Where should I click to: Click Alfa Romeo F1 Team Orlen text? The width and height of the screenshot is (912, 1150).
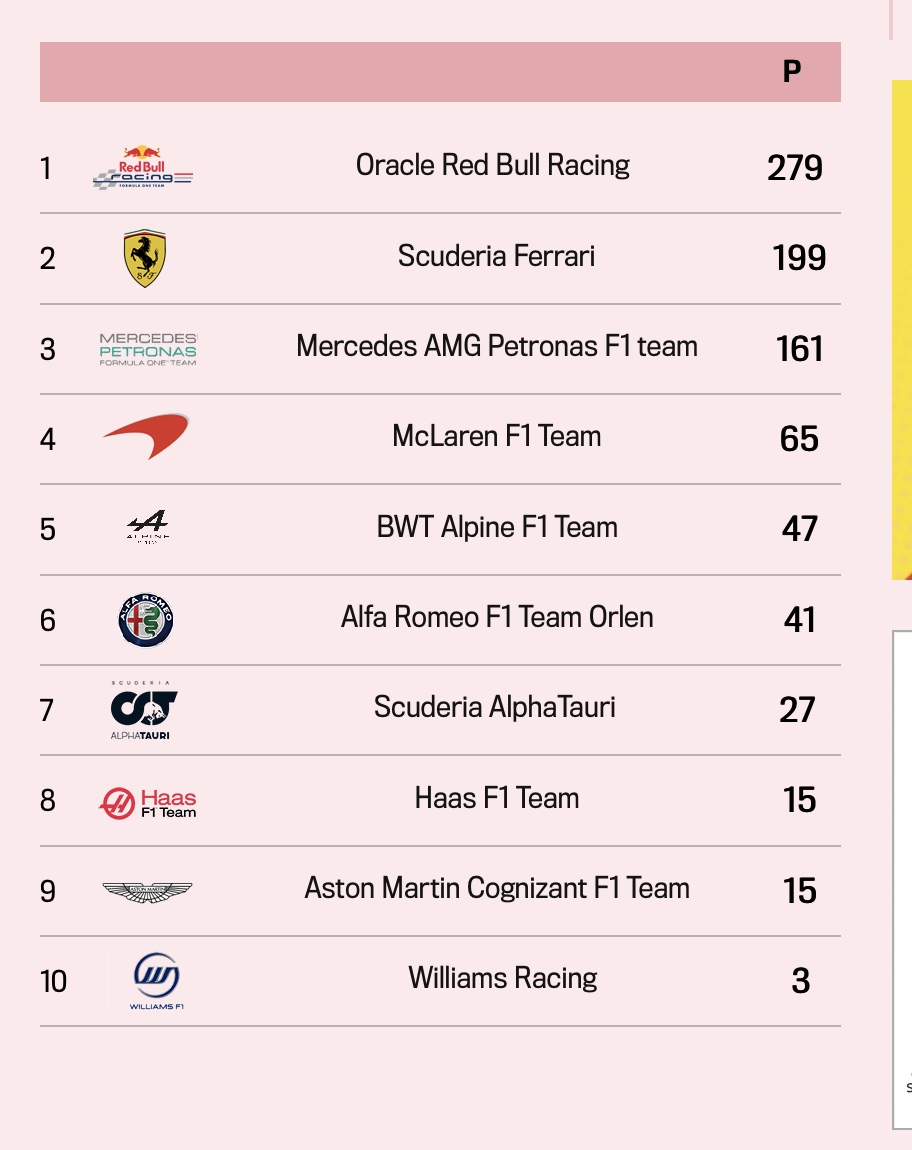(497, 617)
